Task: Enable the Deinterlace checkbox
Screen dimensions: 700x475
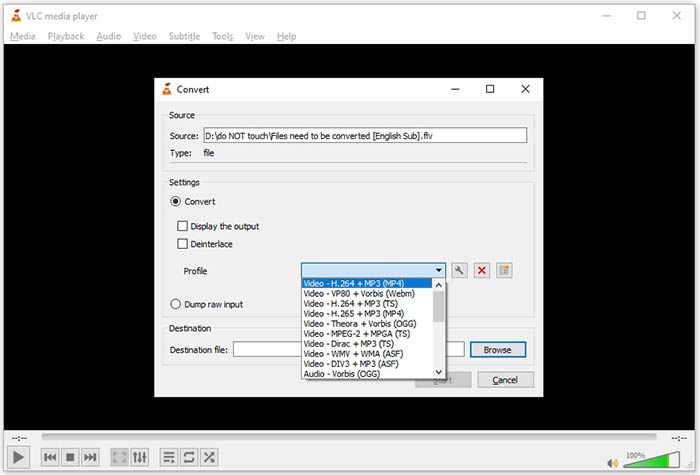Action: [x=182, y=244]
